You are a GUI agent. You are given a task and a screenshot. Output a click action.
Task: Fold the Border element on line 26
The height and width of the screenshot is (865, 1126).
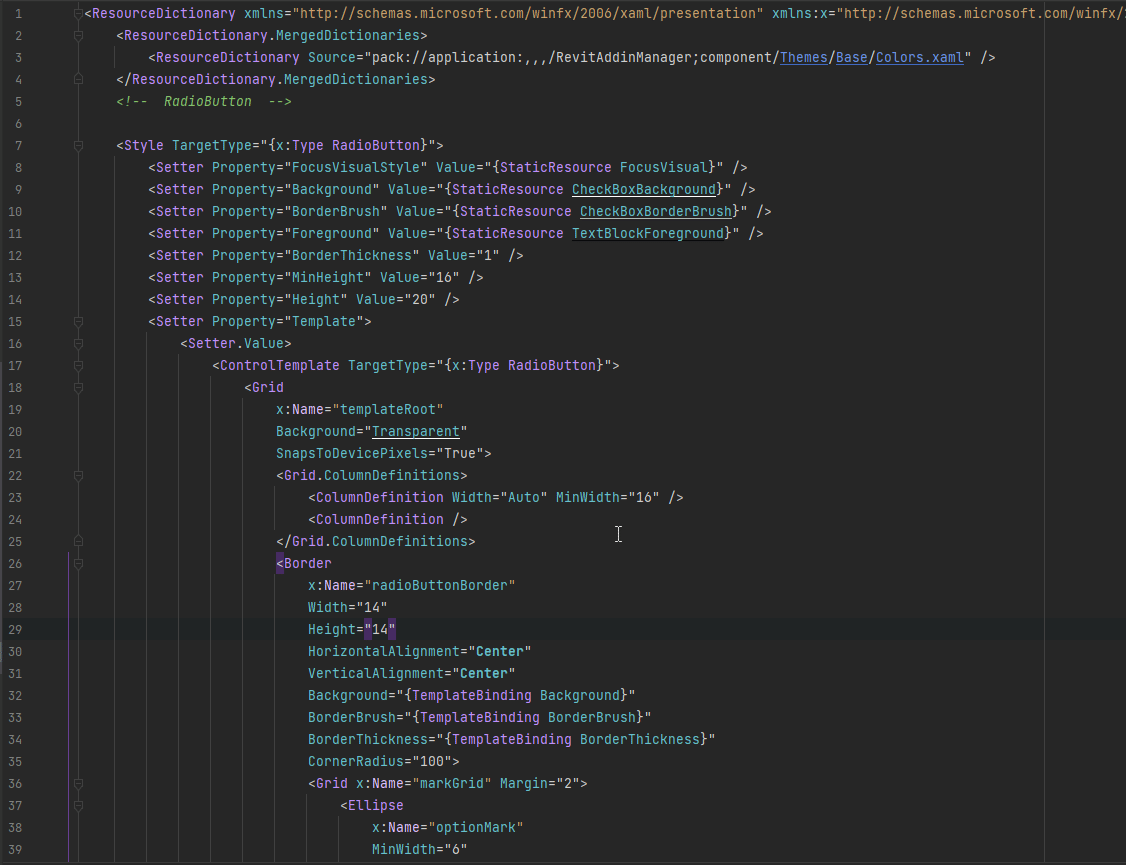click(x=78, y=564)
